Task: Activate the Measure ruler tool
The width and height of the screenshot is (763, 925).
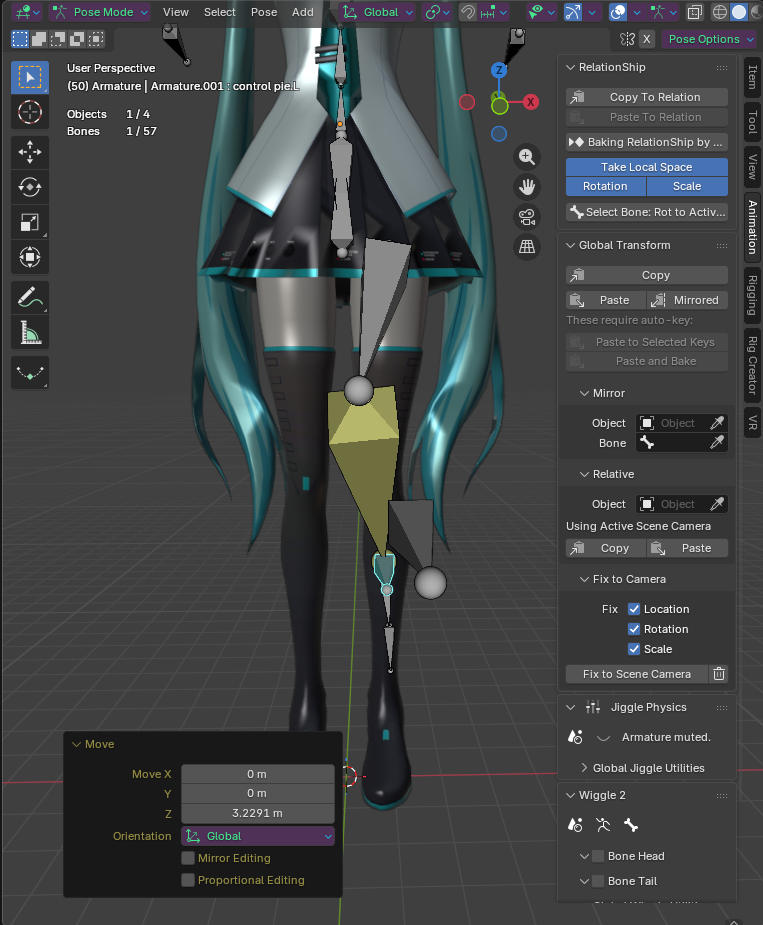Action: [x=30, y=332]
